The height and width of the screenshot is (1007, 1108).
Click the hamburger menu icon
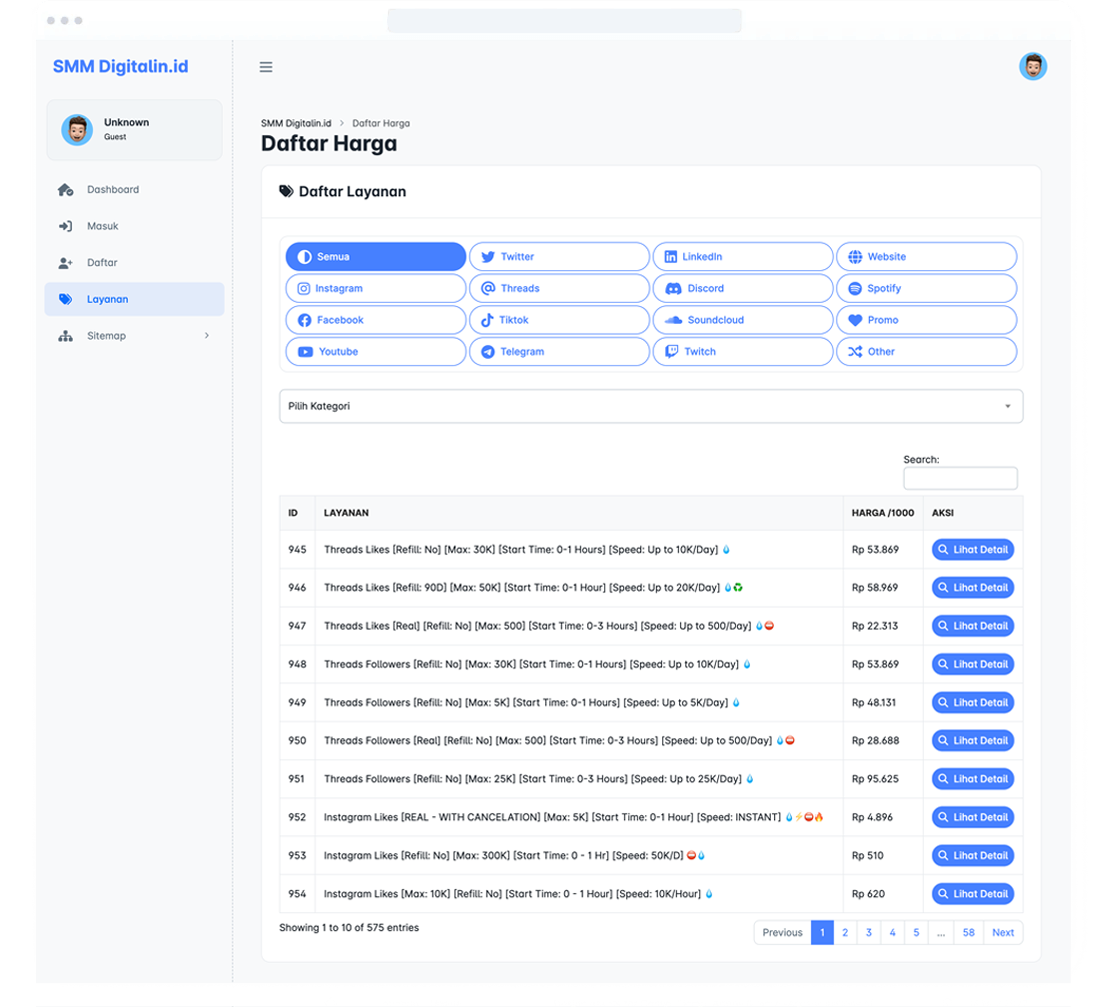pyautogui.click(x=266, y=67)
